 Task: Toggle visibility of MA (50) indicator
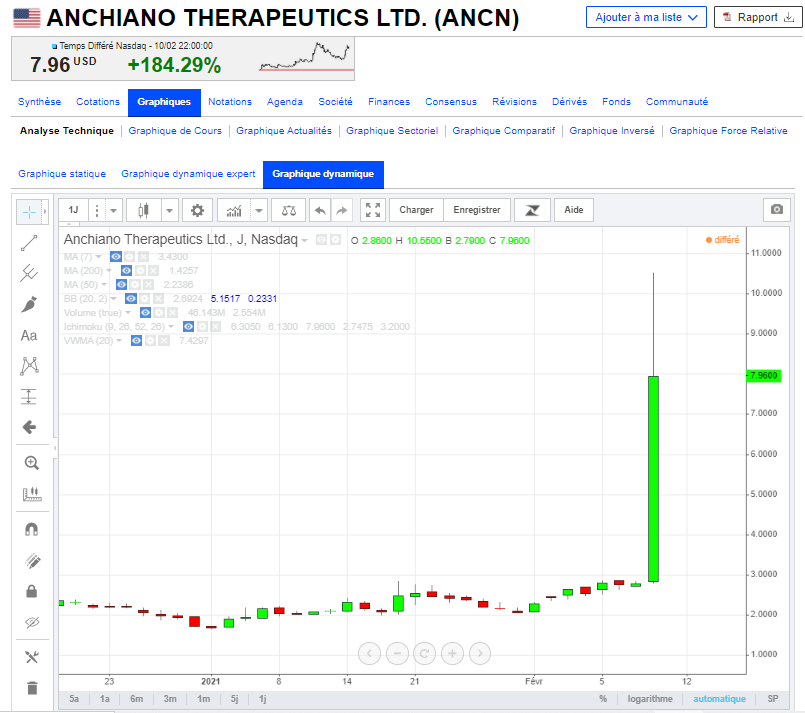[x=121, y=284]
